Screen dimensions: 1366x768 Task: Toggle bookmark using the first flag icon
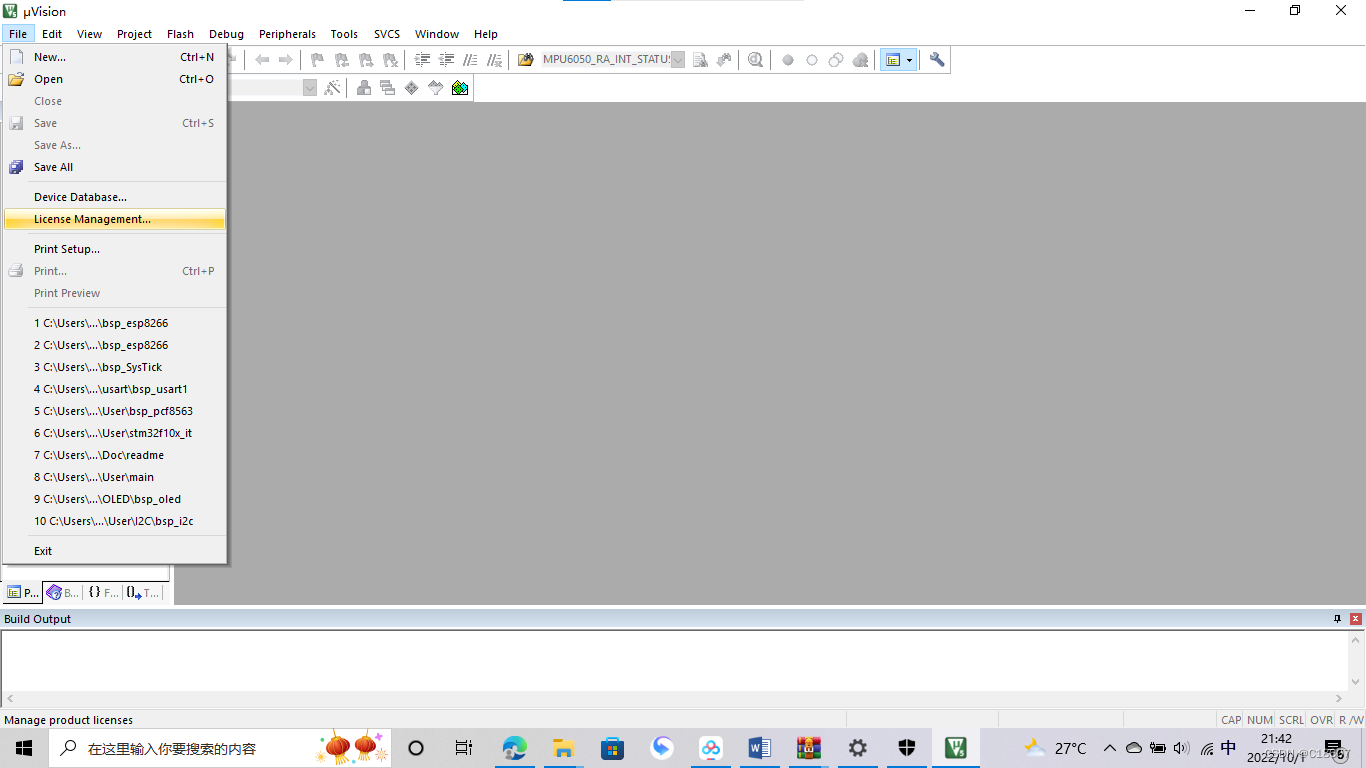click(x=317, y=60)
